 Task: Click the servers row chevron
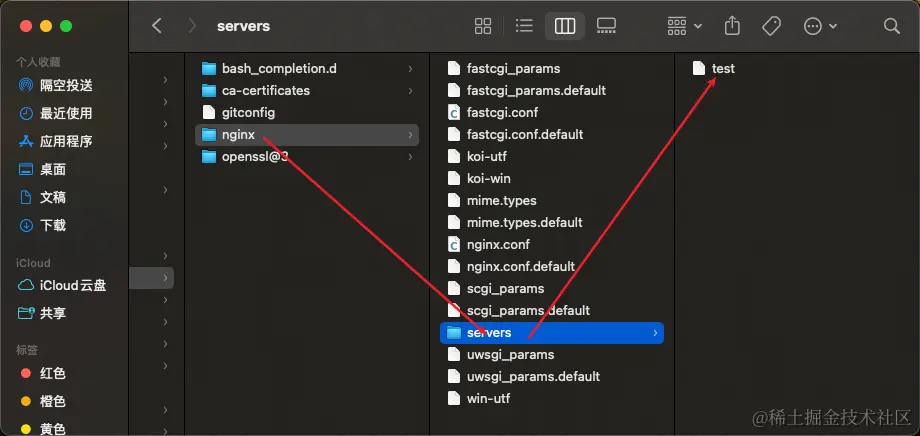(x=655, y=333)
